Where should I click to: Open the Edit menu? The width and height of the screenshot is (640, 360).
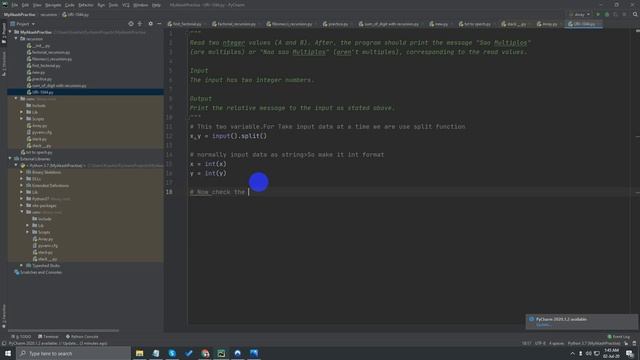click(x=25, y=5)
